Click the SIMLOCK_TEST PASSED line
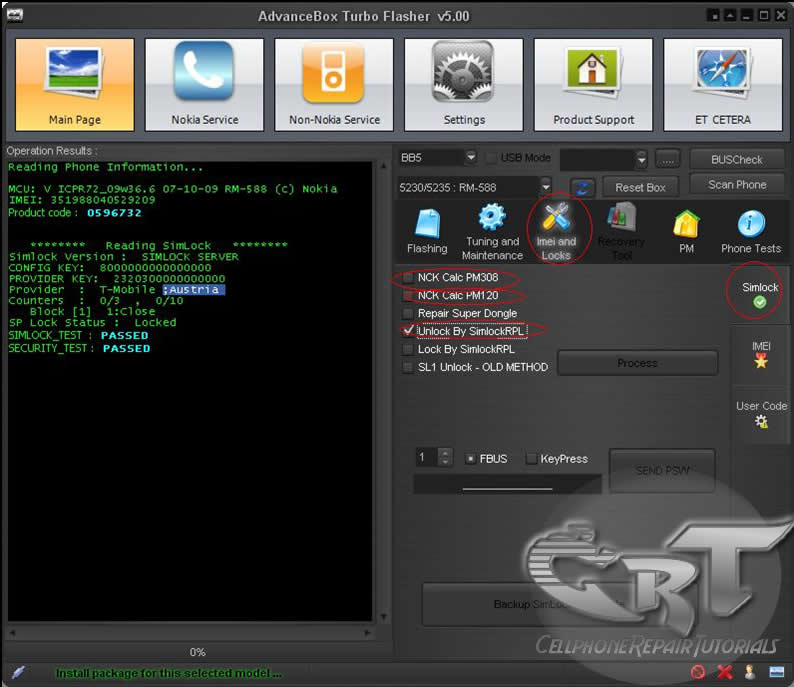 click(x=78, y=336)
